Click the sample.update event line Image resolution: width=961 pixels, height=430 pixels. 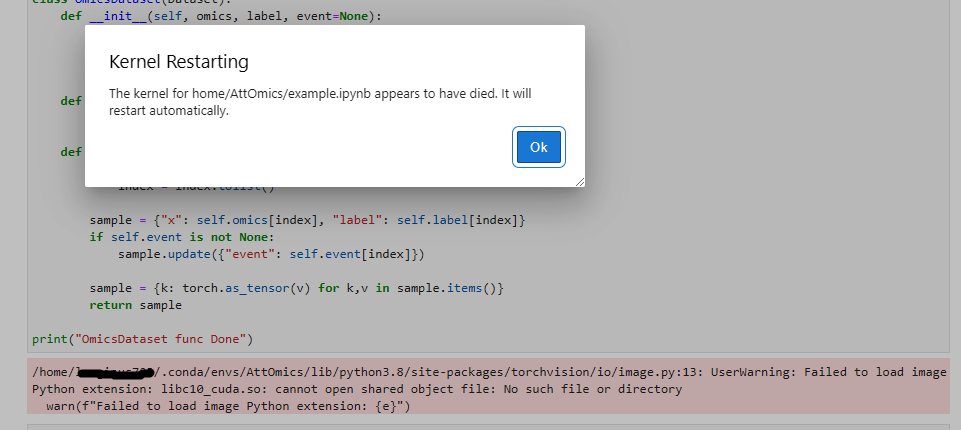271,254
